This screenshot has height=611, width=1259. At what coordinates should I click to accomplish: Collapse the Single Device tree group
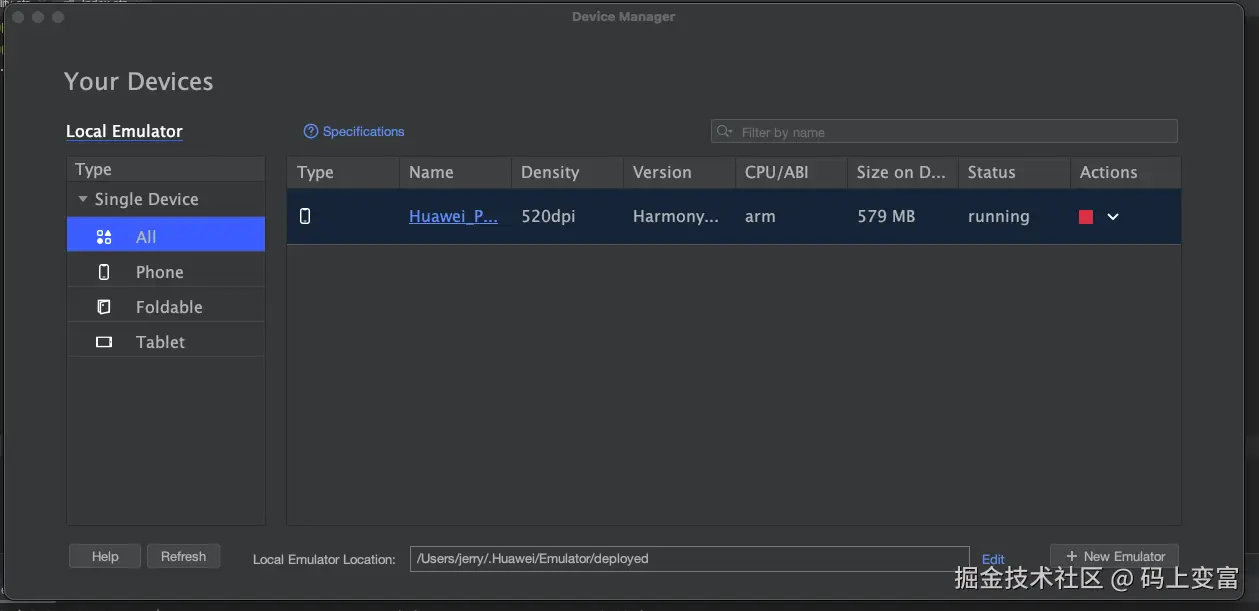tap(83, 199)
